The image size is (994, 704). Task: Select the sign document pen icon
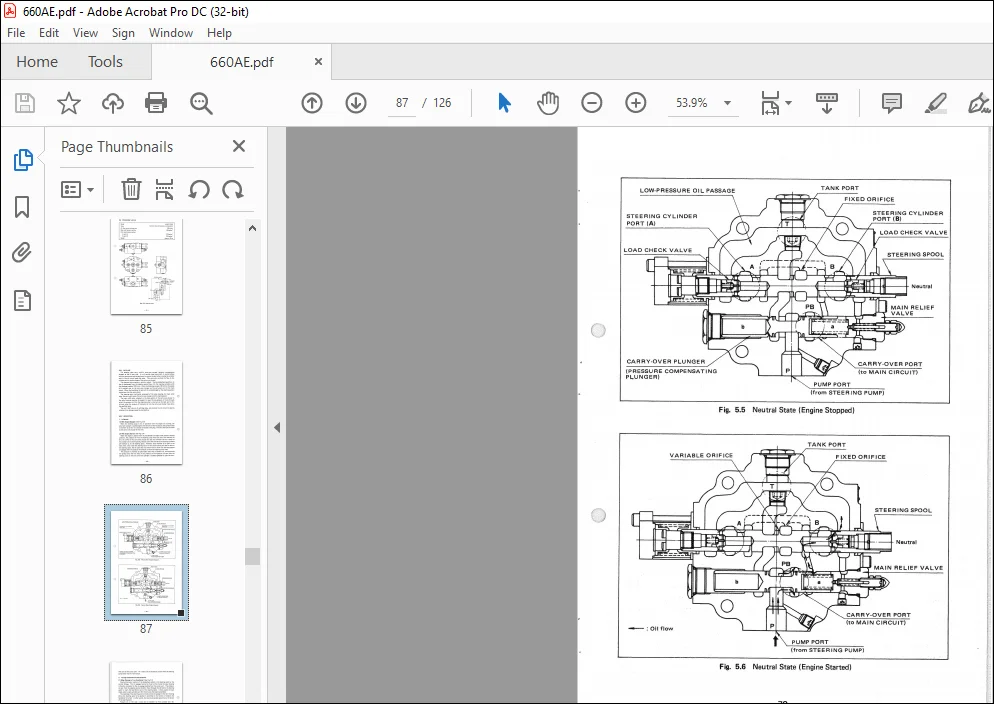[979, 103]
